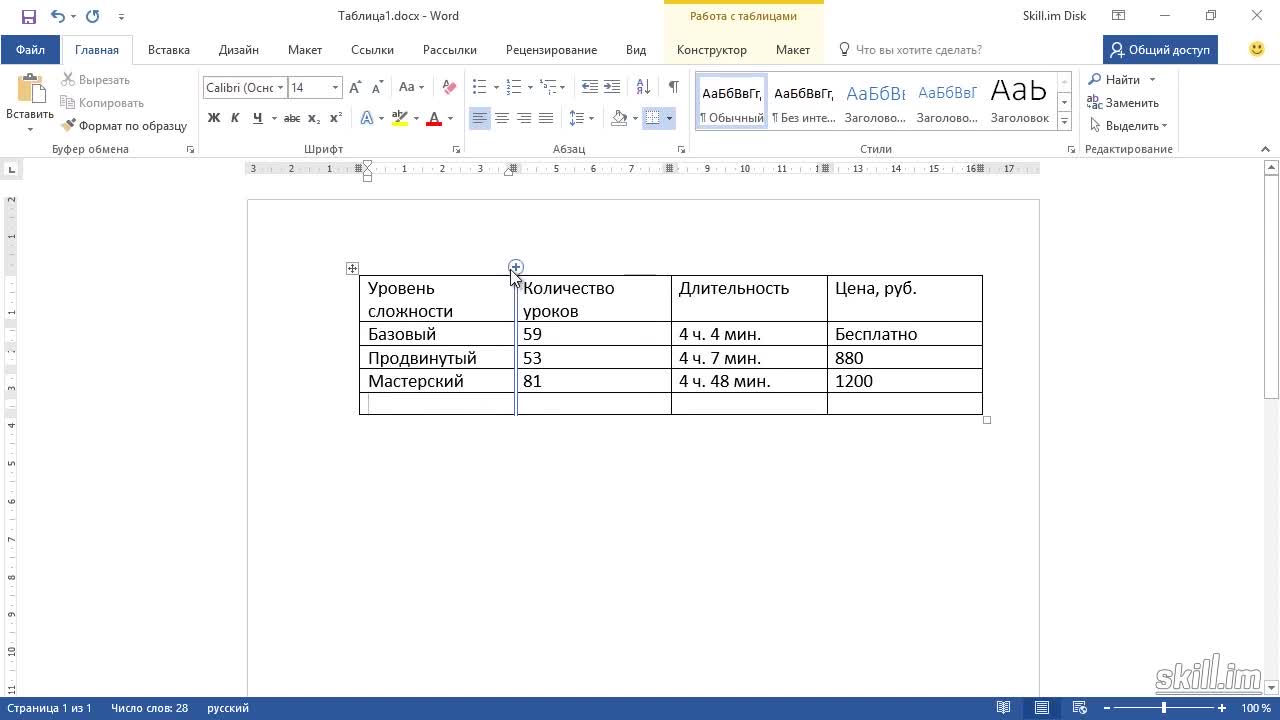Collapse the ribbon with the chevron arrow

click(x=1266, y=150)
